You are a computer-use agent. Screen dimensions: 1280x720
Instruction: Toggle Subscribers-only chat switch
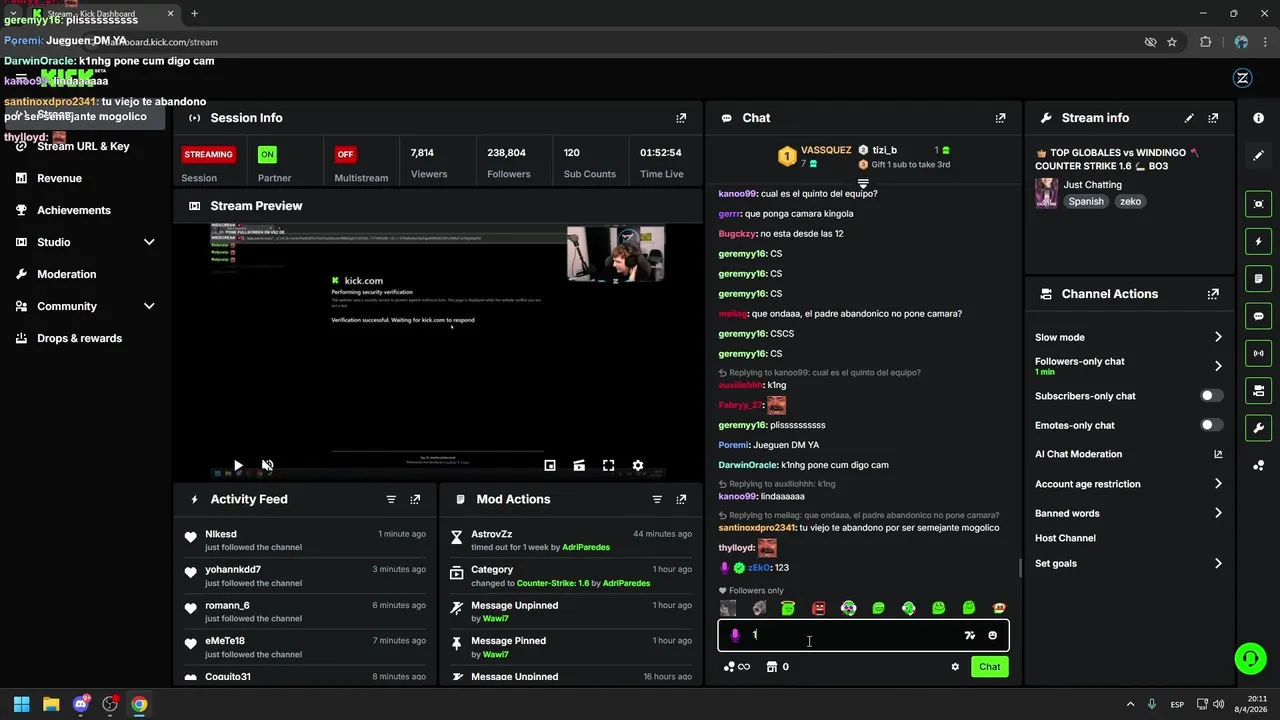pyautogui.click(x=1211, y=396)
